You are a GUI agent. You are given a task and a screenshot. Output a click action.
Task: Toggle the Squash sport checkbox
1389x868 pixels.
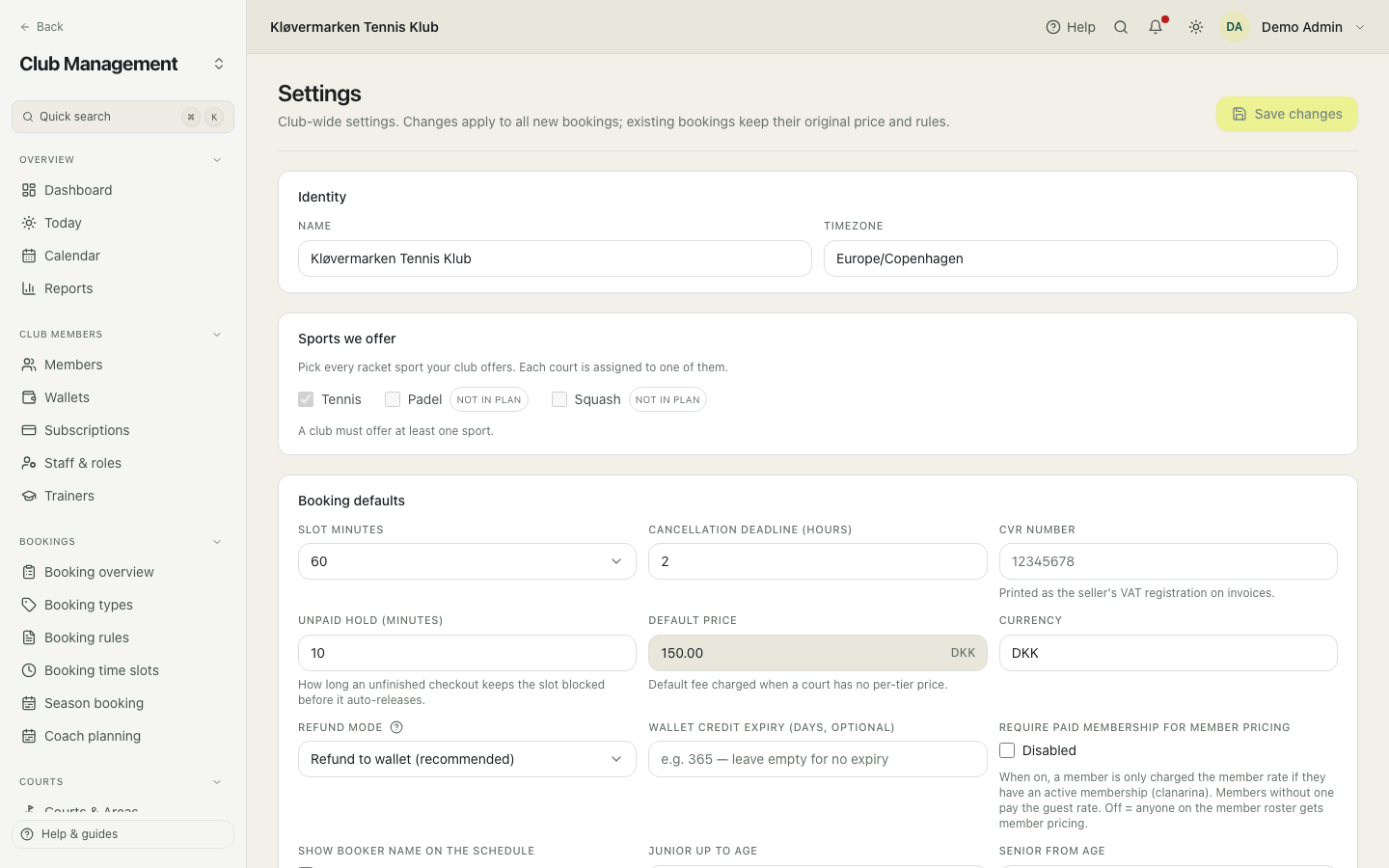tap(559, 399)
